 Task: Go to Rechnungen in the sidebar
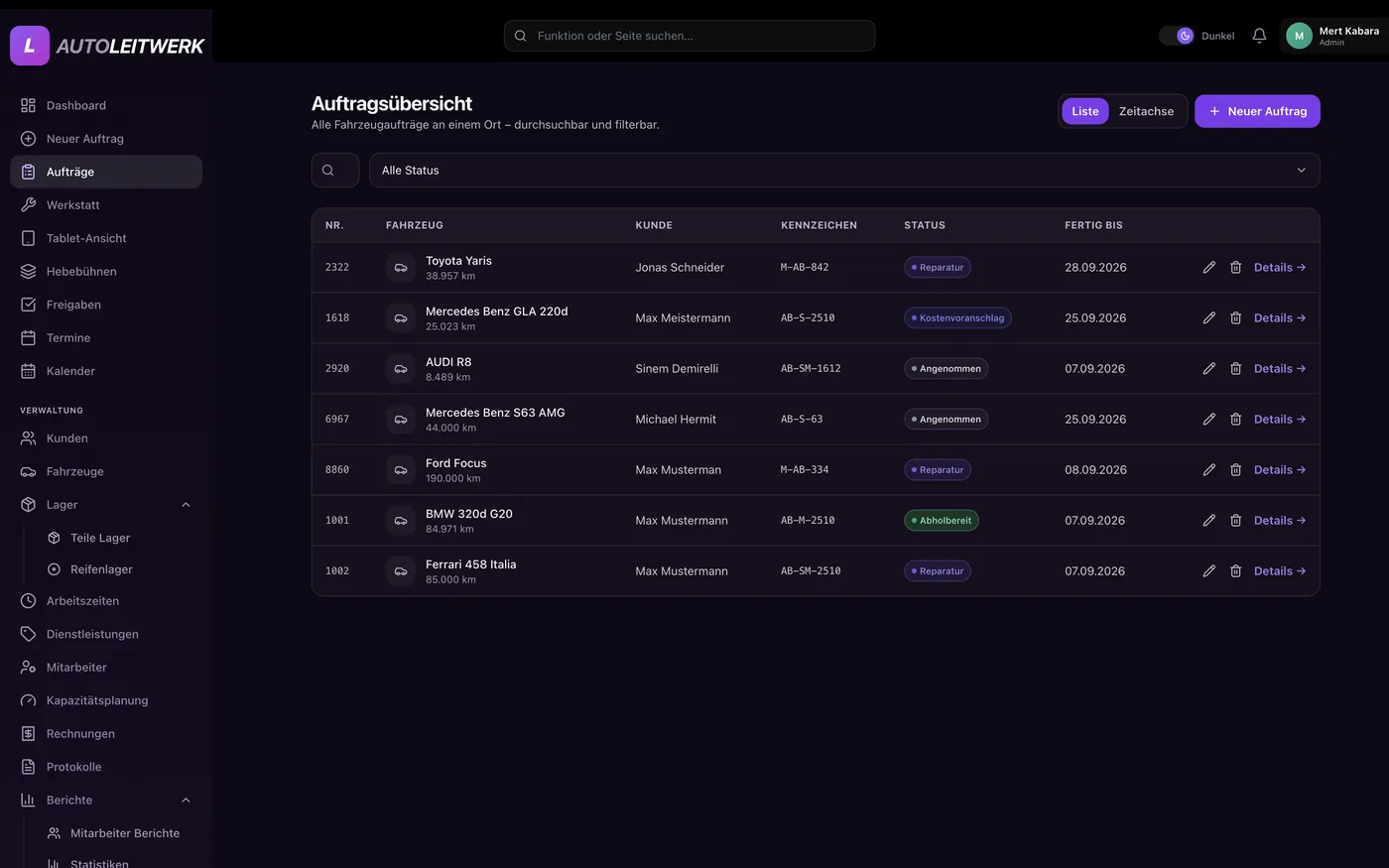point(106,733)
